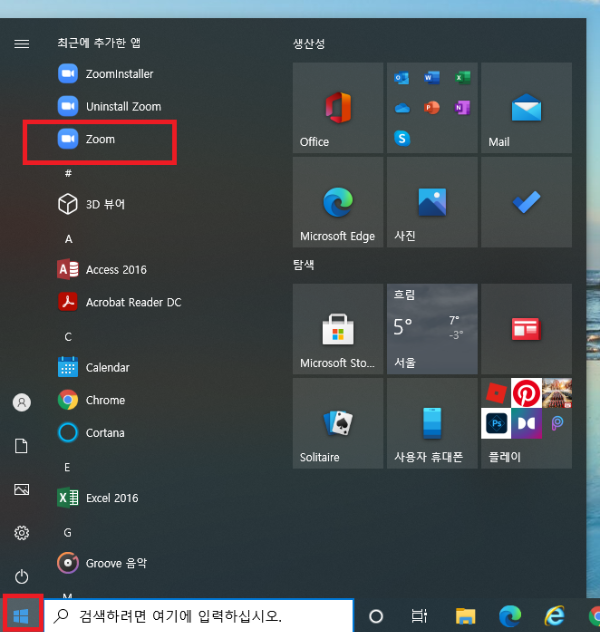Screen dimensions: 600x632
Task: Open the Mail tile
Action: click(x=526, y=108)
